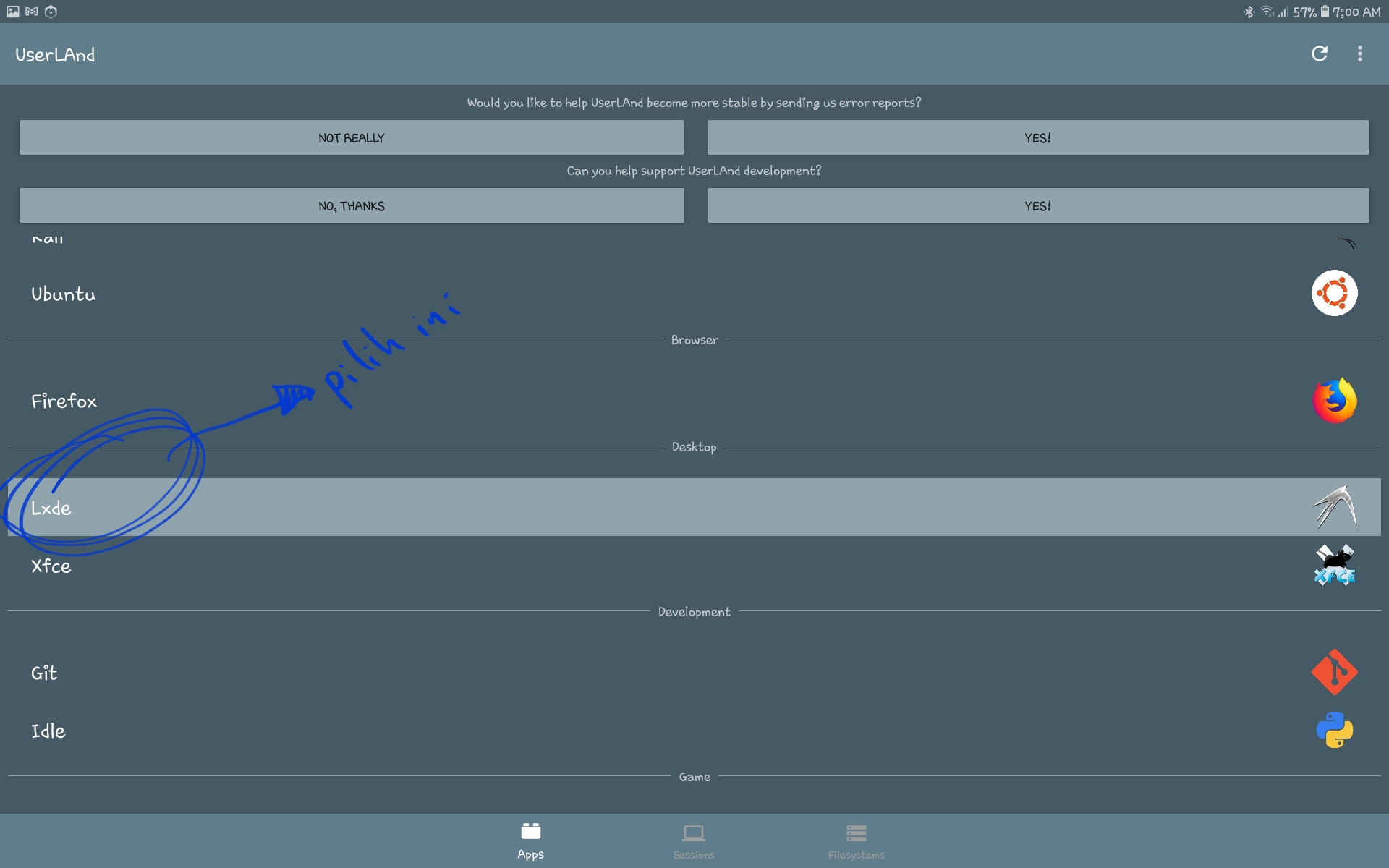Decline support with NO, THANKS
The height and width of the screenshot is (868, 1389).
pos(352,205)
